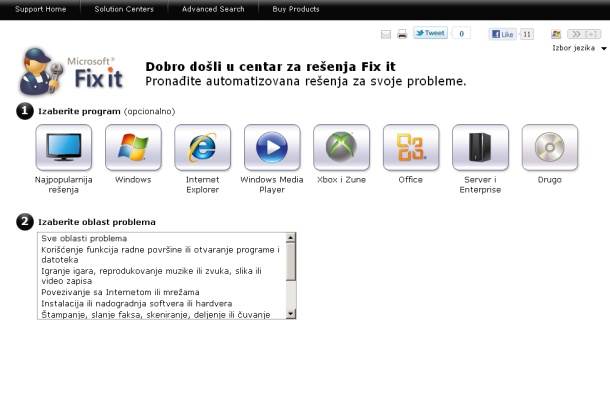Pick the Server i Enterprise icon
Screen dimensions: 610x395
(480, 147)
